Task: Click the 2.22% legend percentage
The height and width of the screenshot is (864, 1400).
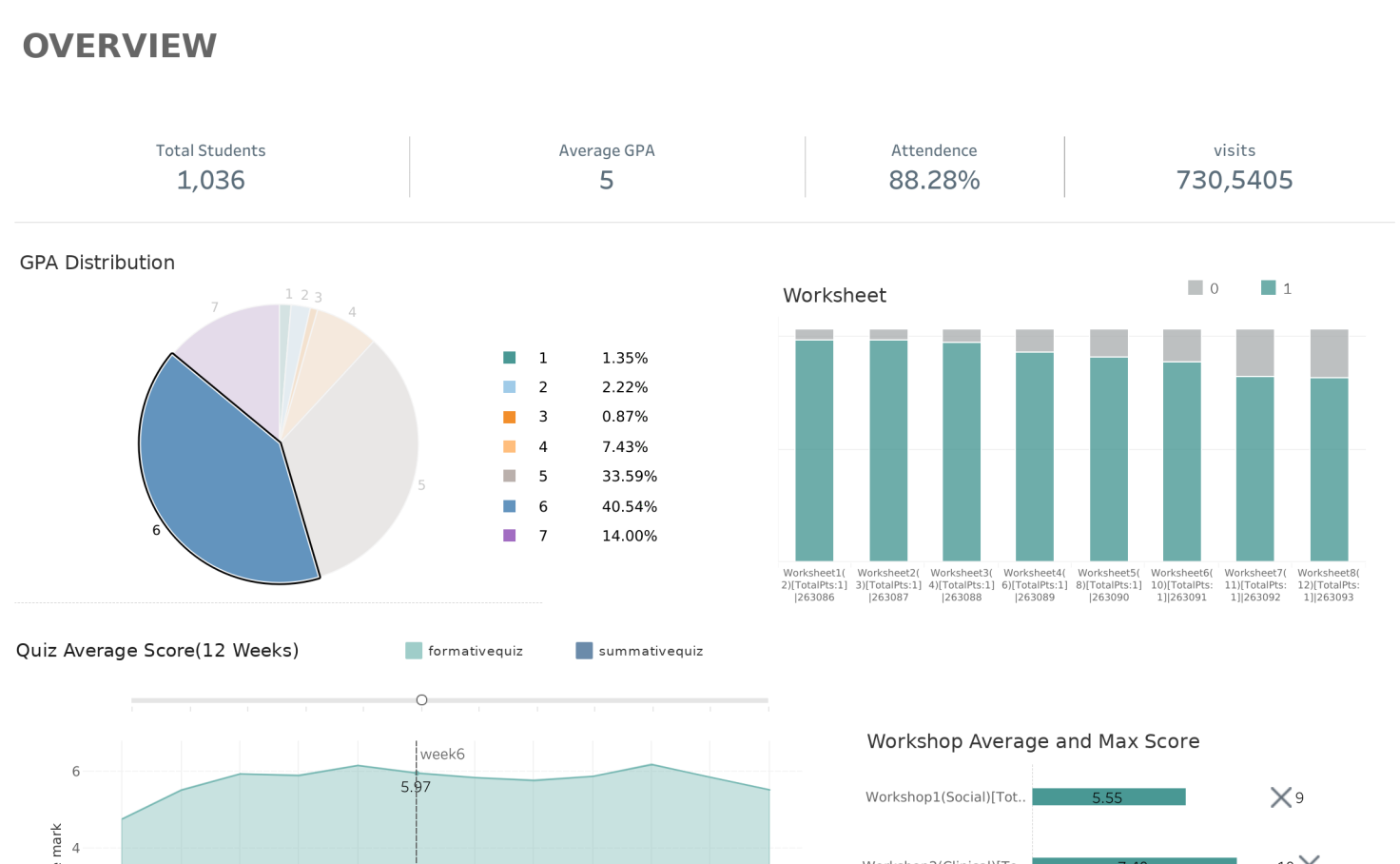Action: 625,387
